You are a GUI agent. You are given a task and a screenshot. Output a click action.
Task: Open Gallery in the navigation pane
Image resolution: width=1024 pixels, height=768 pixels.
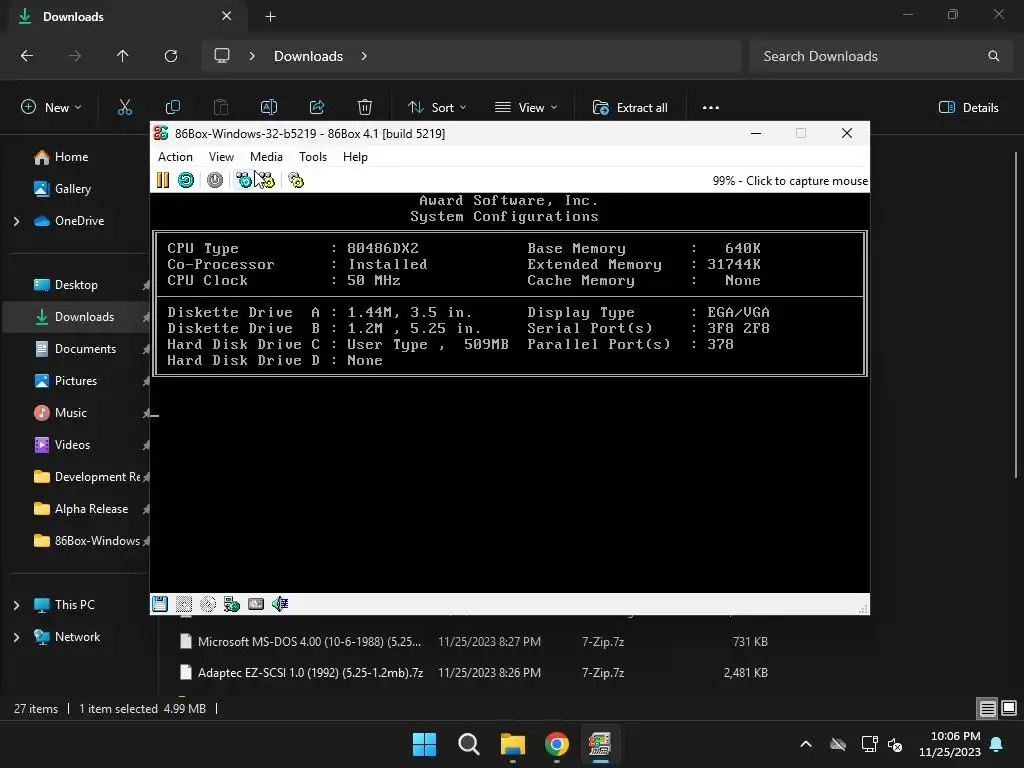tap(72, 189)
